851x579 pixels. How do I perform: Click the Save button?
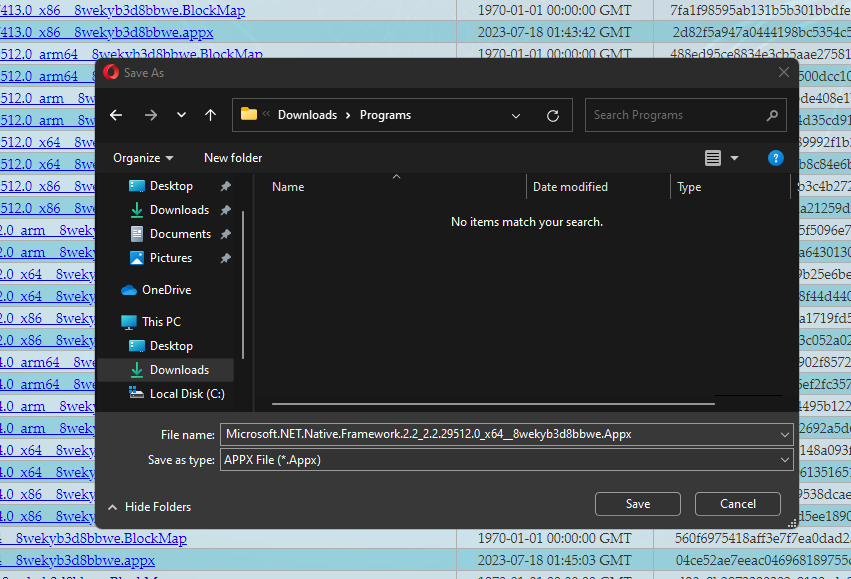pos(638,504)
